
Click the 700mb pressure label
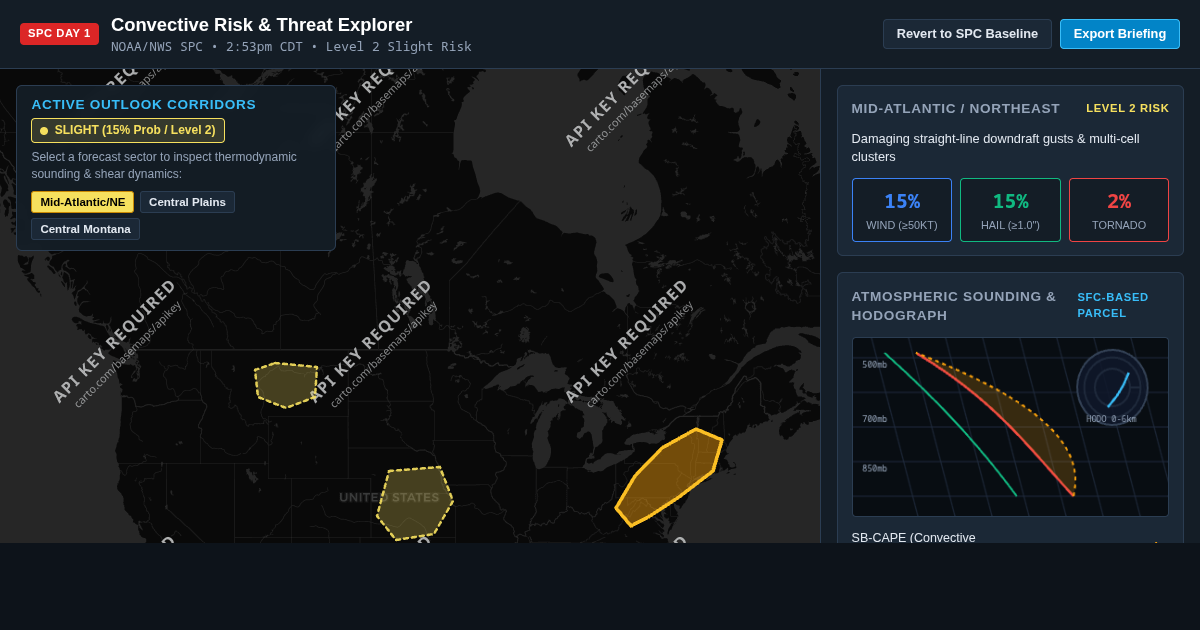(874, 419)
